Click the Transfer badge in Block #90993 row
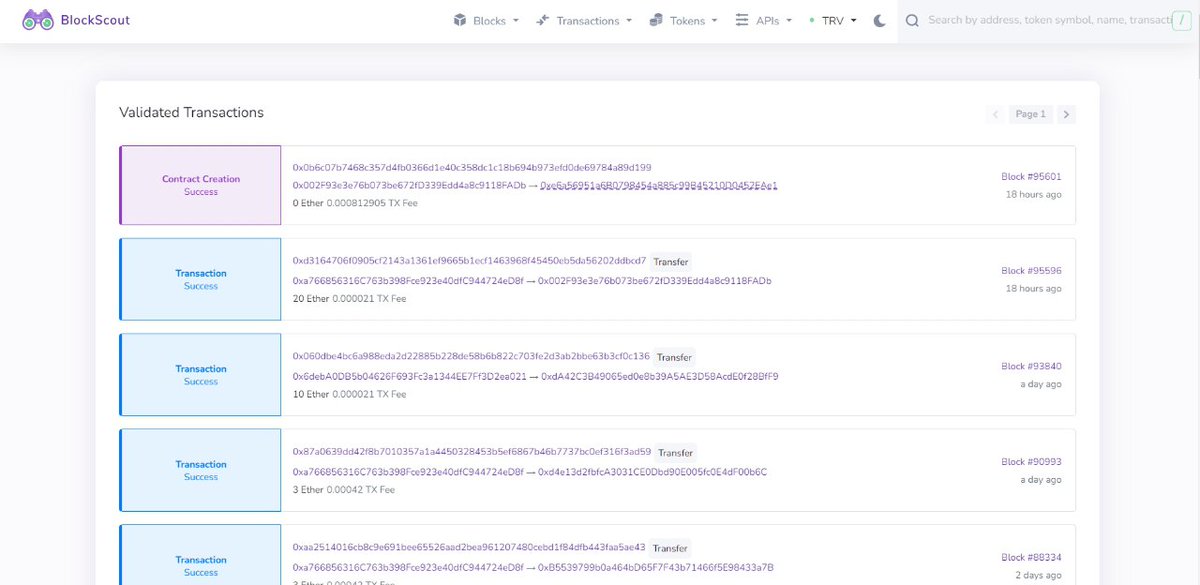This screenshot has width=1200, height=585. tap(676, 453)
